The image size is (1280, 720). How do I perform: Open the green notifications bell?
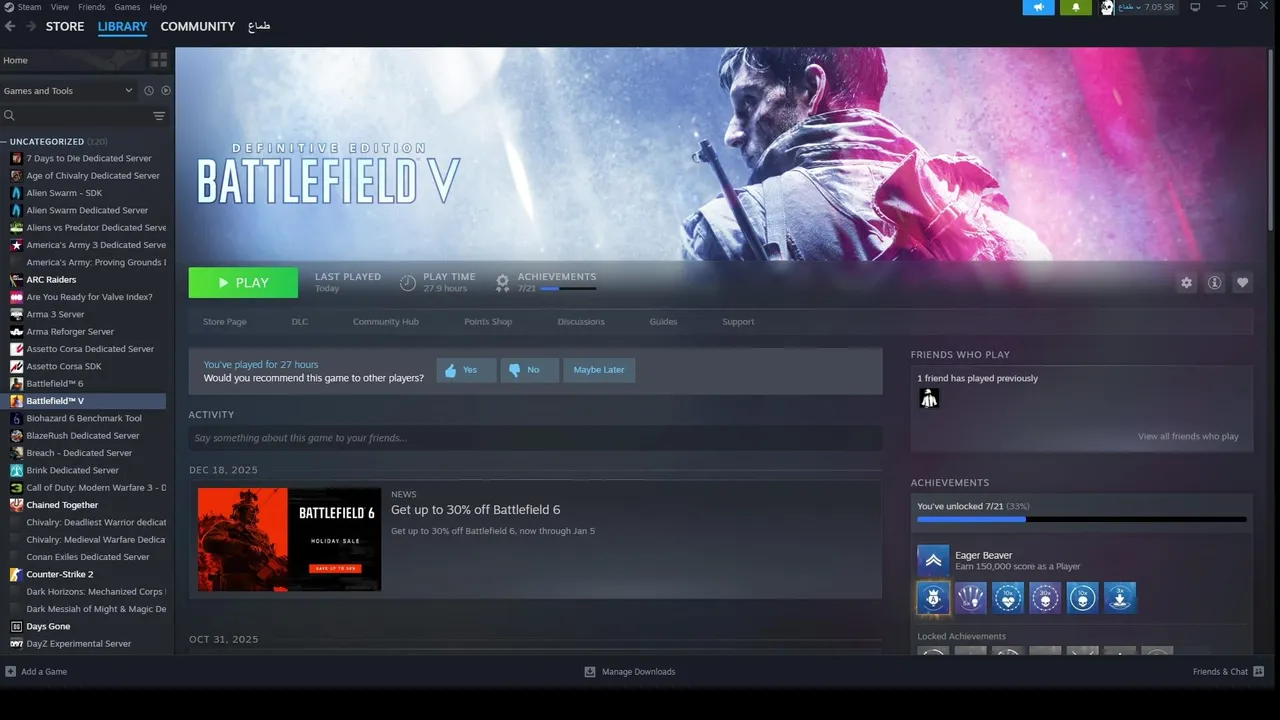point(1076,7)
